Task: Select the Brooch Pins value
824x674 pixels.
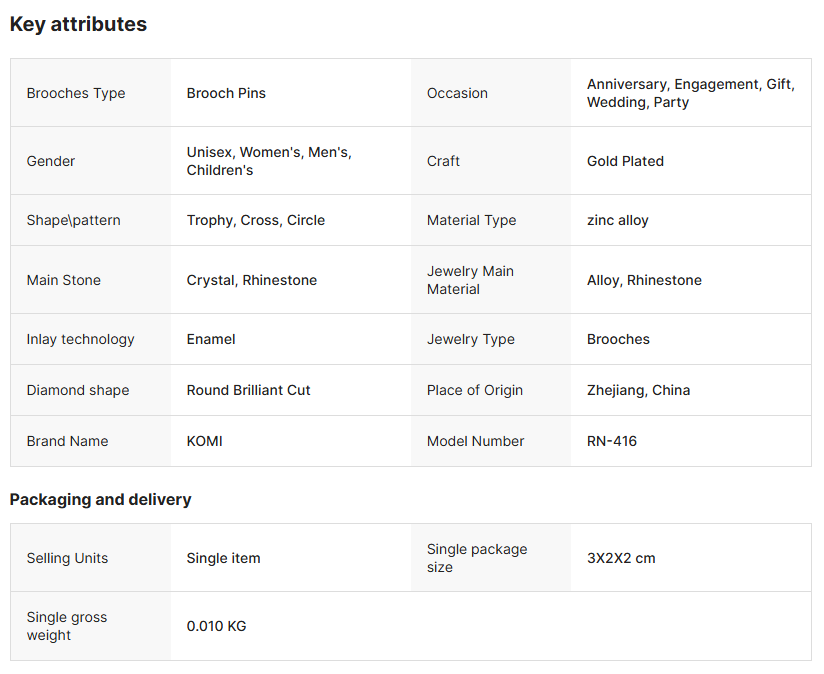Action: click(x=226, y=93)
